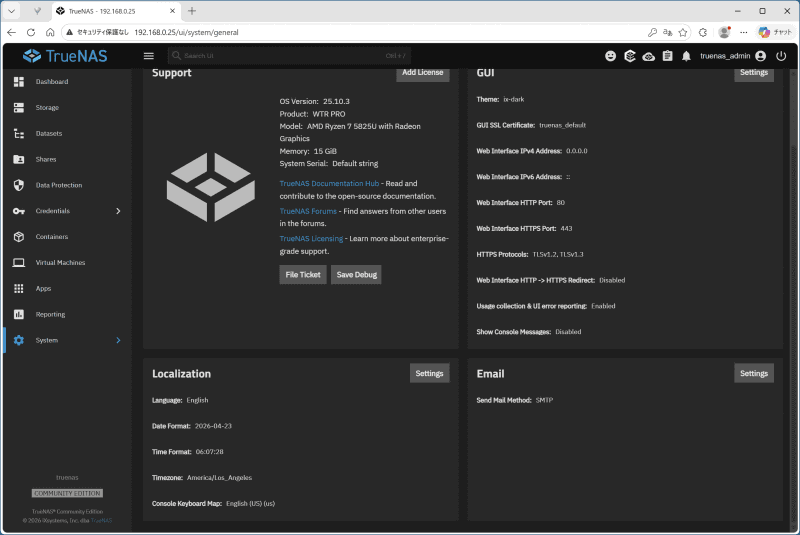Open Datasets in the sidebar
The width and height of the screenshot is (800, 535).
coord(67,134)
